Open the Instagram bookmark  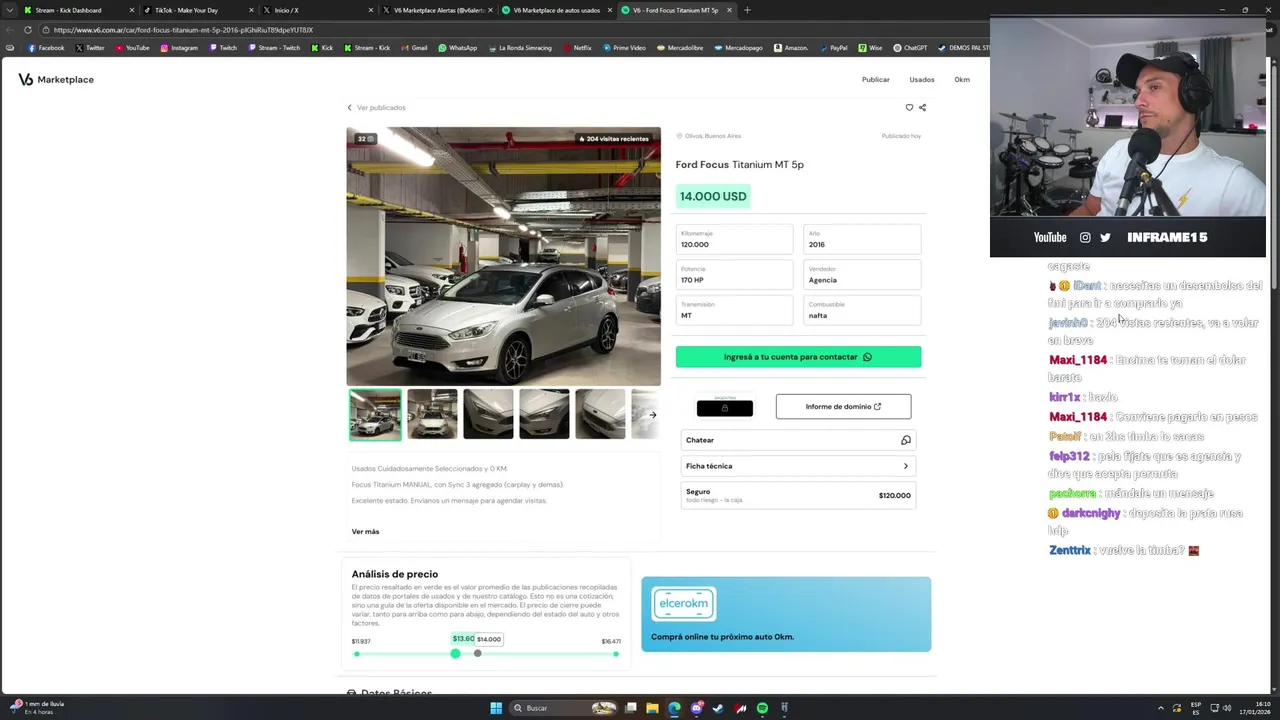pyautogui.click(x=179, y=48)
